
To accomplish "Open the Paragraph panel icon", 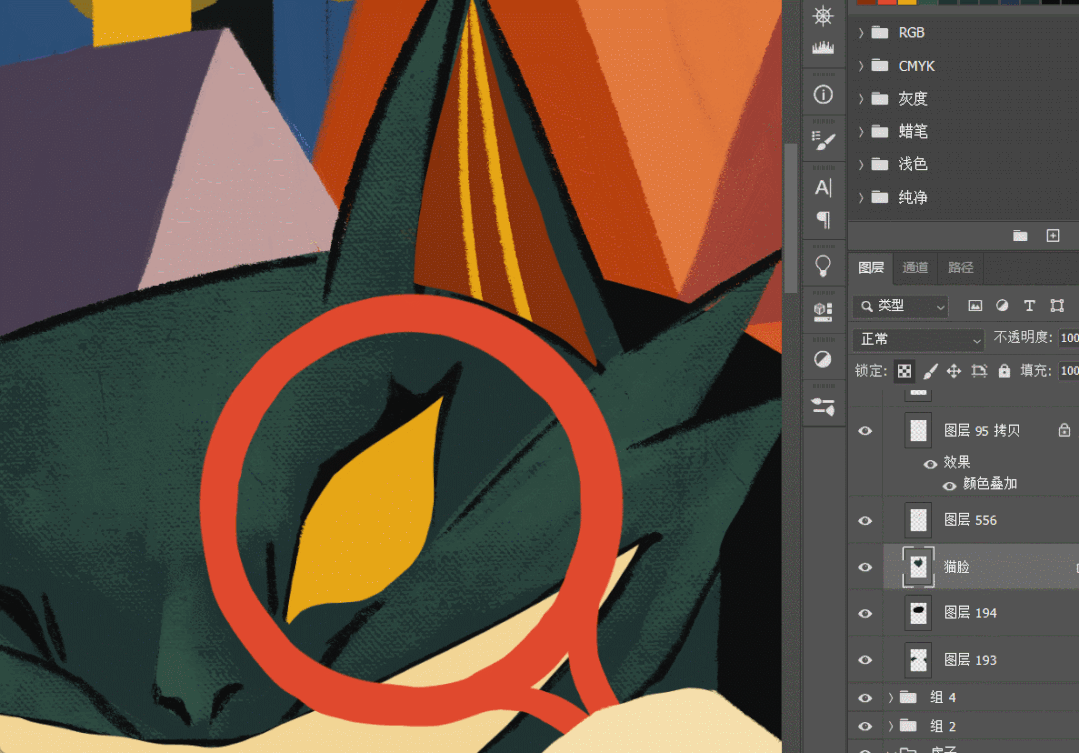I will point(823,220).
